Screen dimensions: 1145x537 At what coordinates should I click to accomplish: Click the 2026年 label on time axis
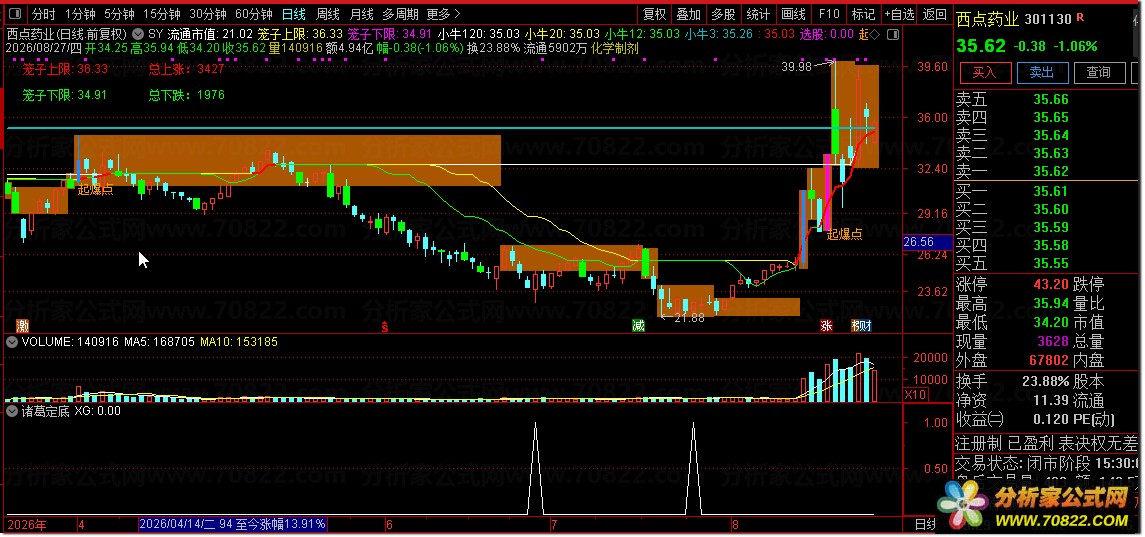click(x=26, y=524)
